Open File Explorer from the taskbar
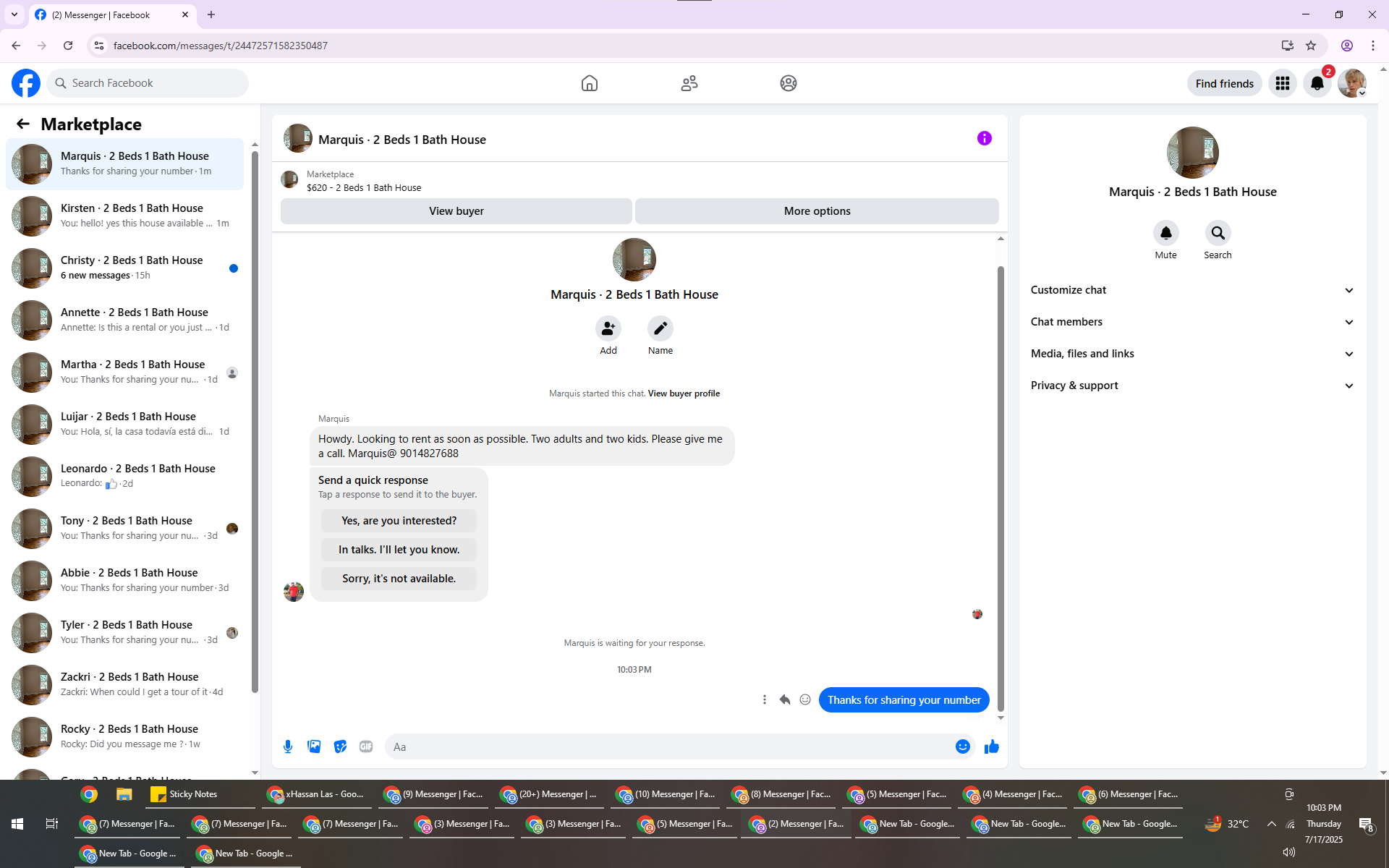The height and width of the screenshot is (868, 1389). pyautogui.click(x=124, y=794)
